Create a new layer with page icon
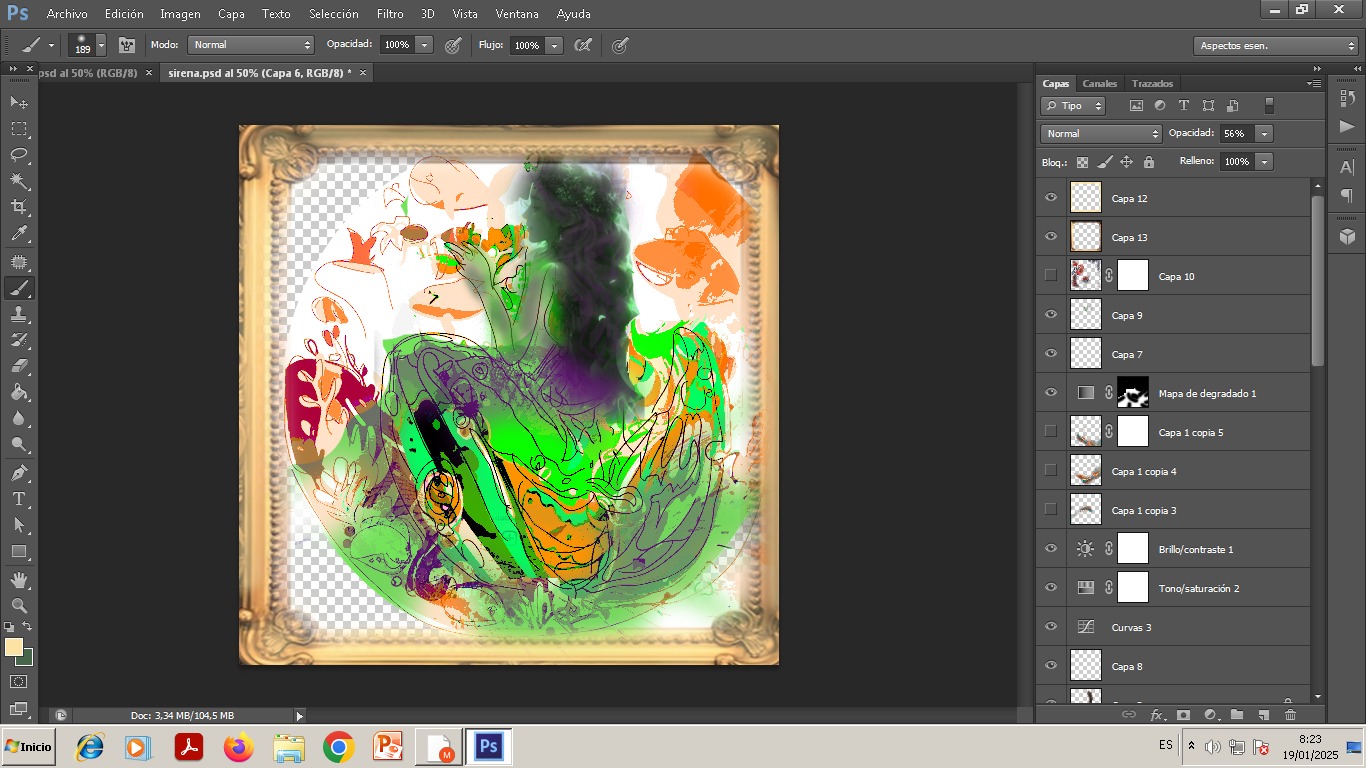1366x768 pixels. (1264, 715)
